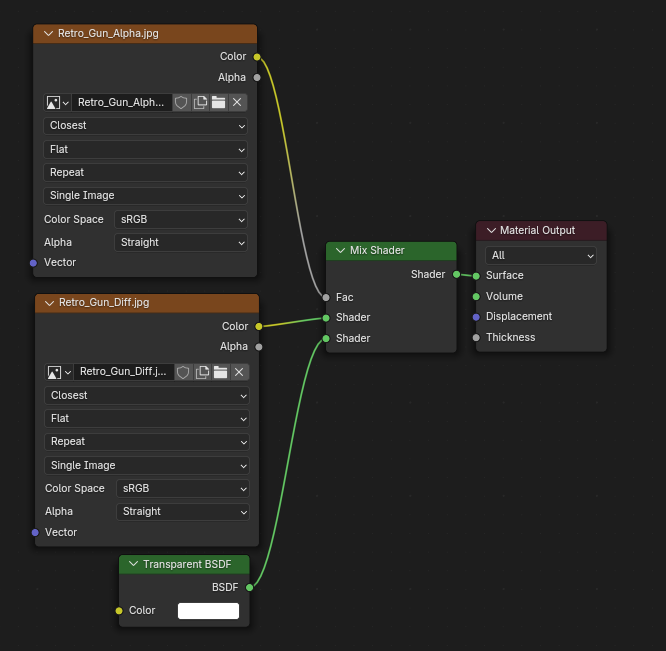666x651 pixels.
Task: Open Repeat extension dropdown in Alpha node
Action: point(145,172)
